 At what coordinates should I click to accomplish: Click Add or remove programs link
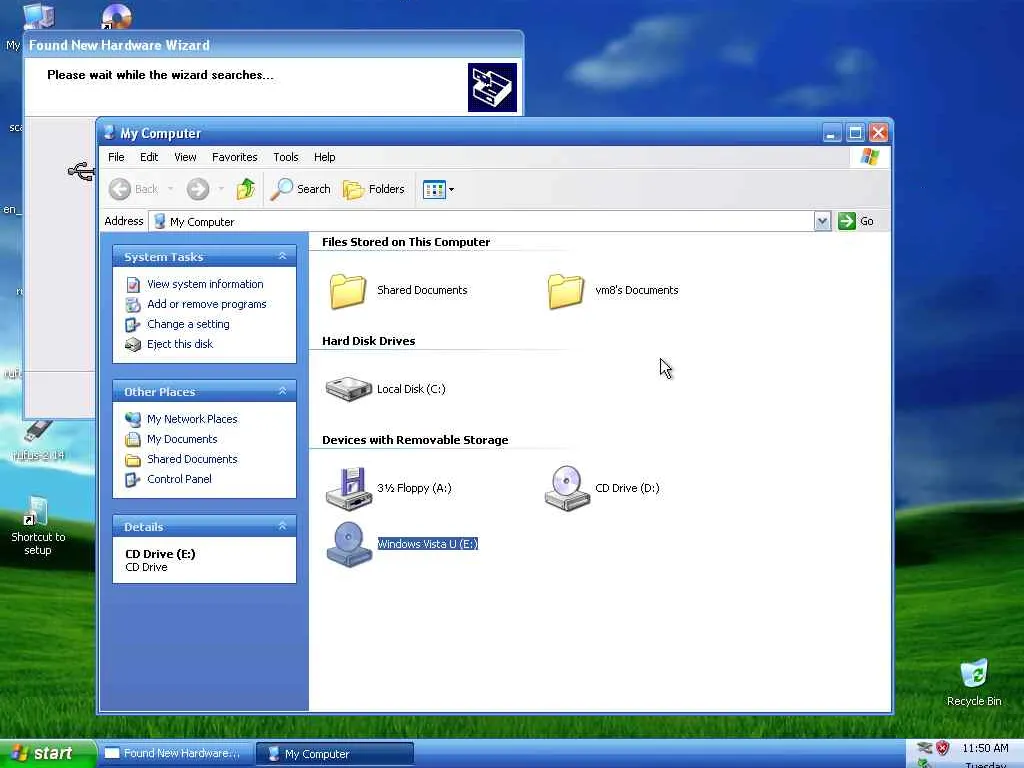click(x=206, y=304)
